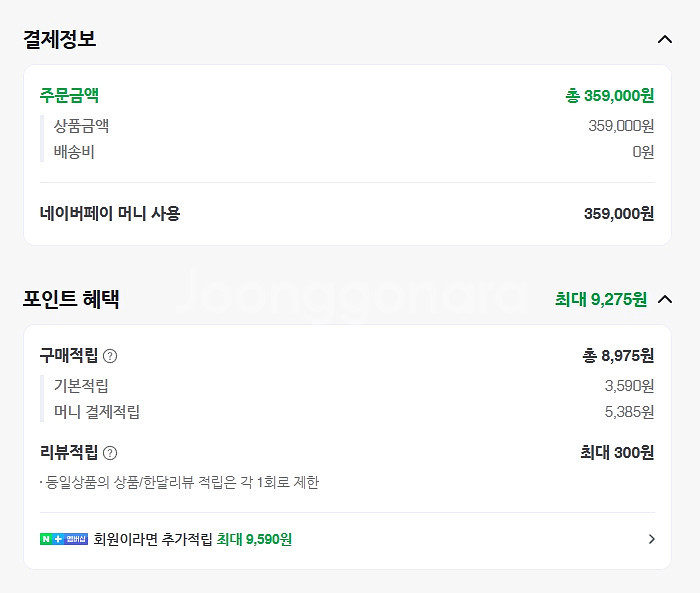Click the 최대 9,275원 points summary
Viewport: 700px width, 593px height.
click(601, 299)
